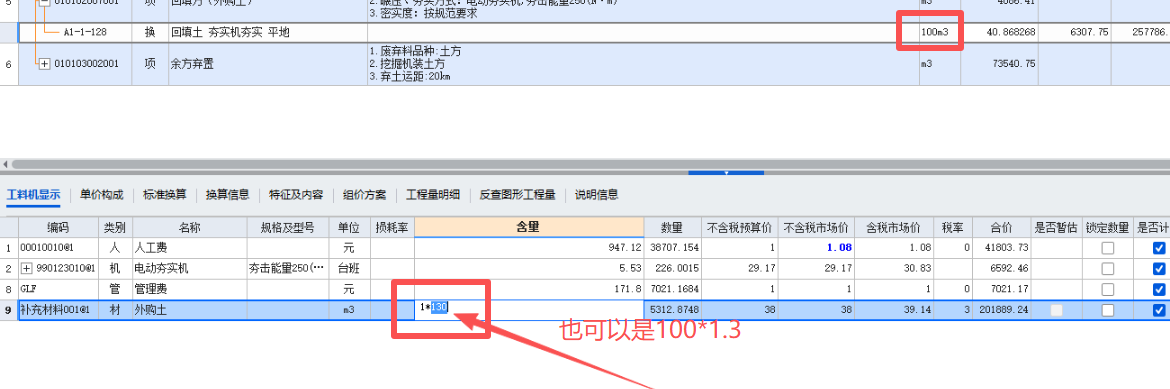
Task: Click the 损耗率 column header
Action: tap(392, 227)
